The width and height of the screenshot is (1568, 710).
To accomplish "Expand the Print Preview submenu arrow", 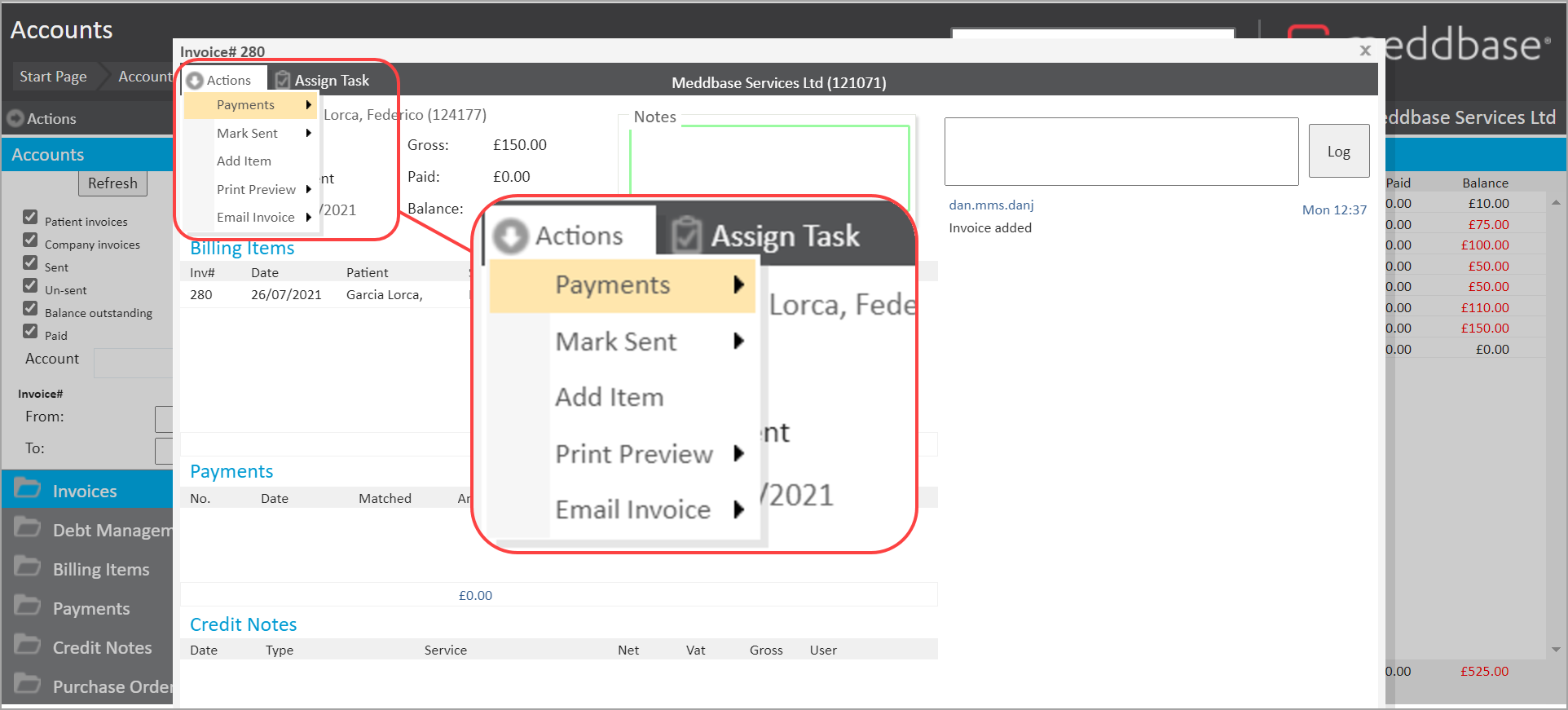I will tap(309, 189).
